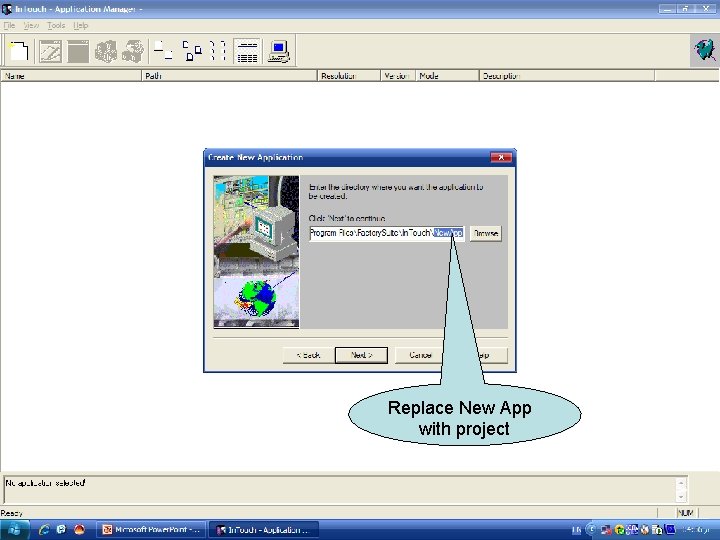Launch Internet Explorer from quick launch
The image size is (720, 540).
coord(44,530)
